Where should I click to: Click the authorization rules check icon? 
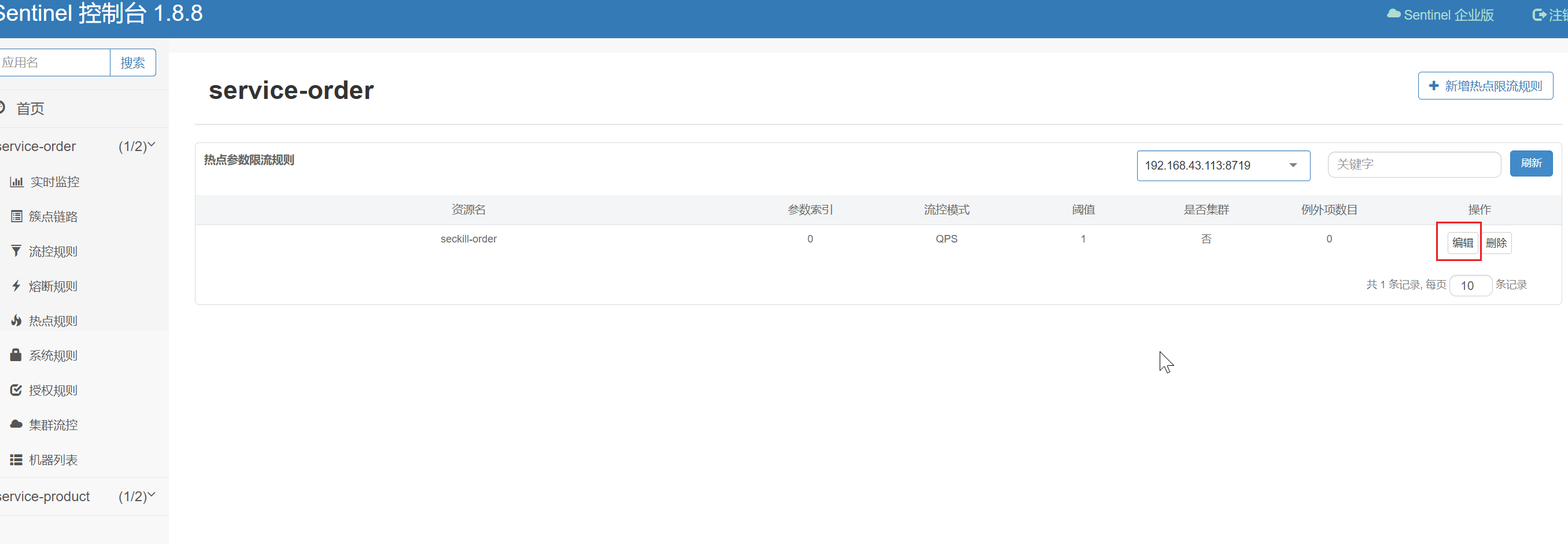click(16, 390)
